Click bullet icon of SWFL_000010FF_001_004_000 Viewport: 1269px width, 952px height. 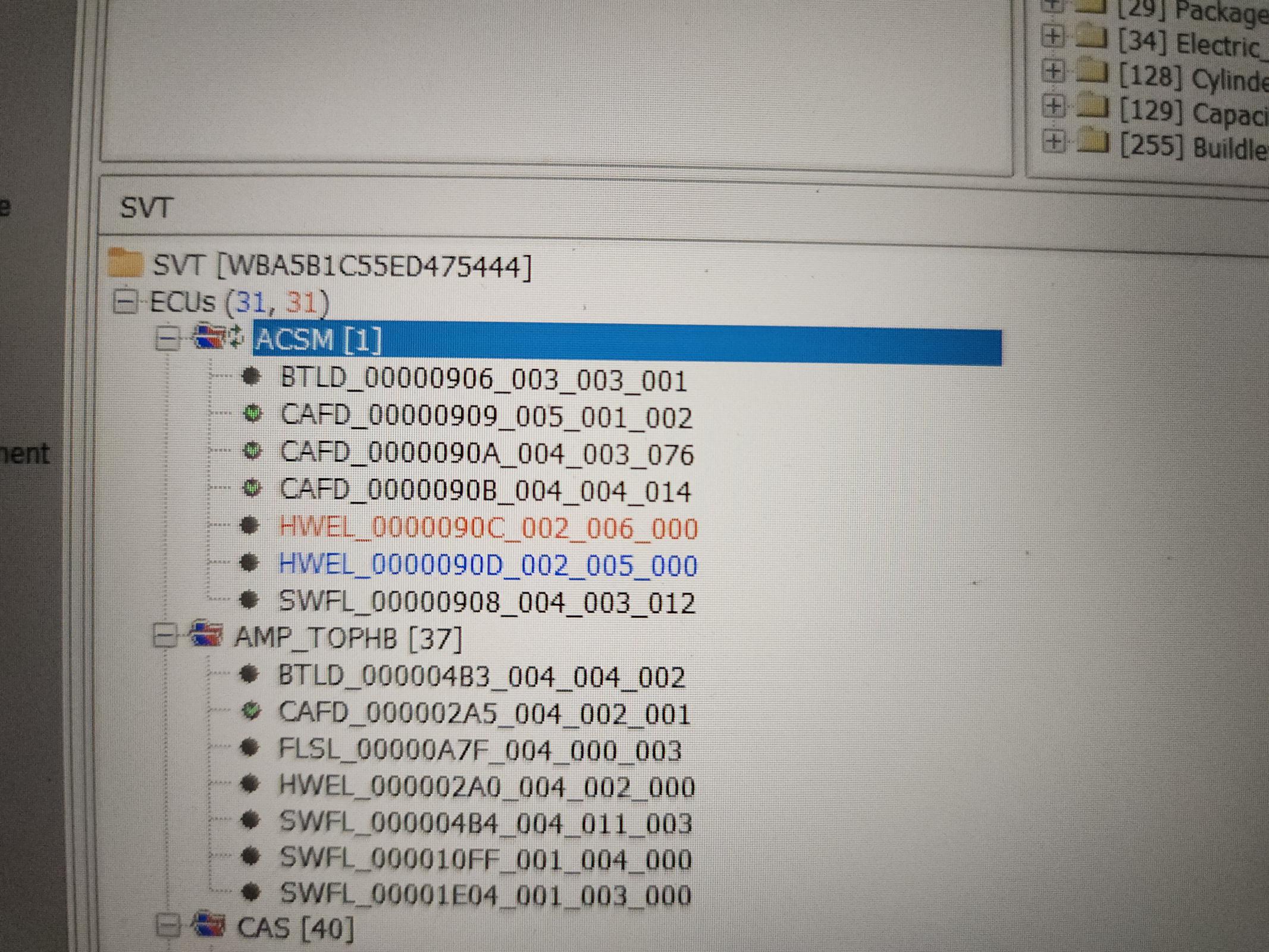click(x=250, y=857)
